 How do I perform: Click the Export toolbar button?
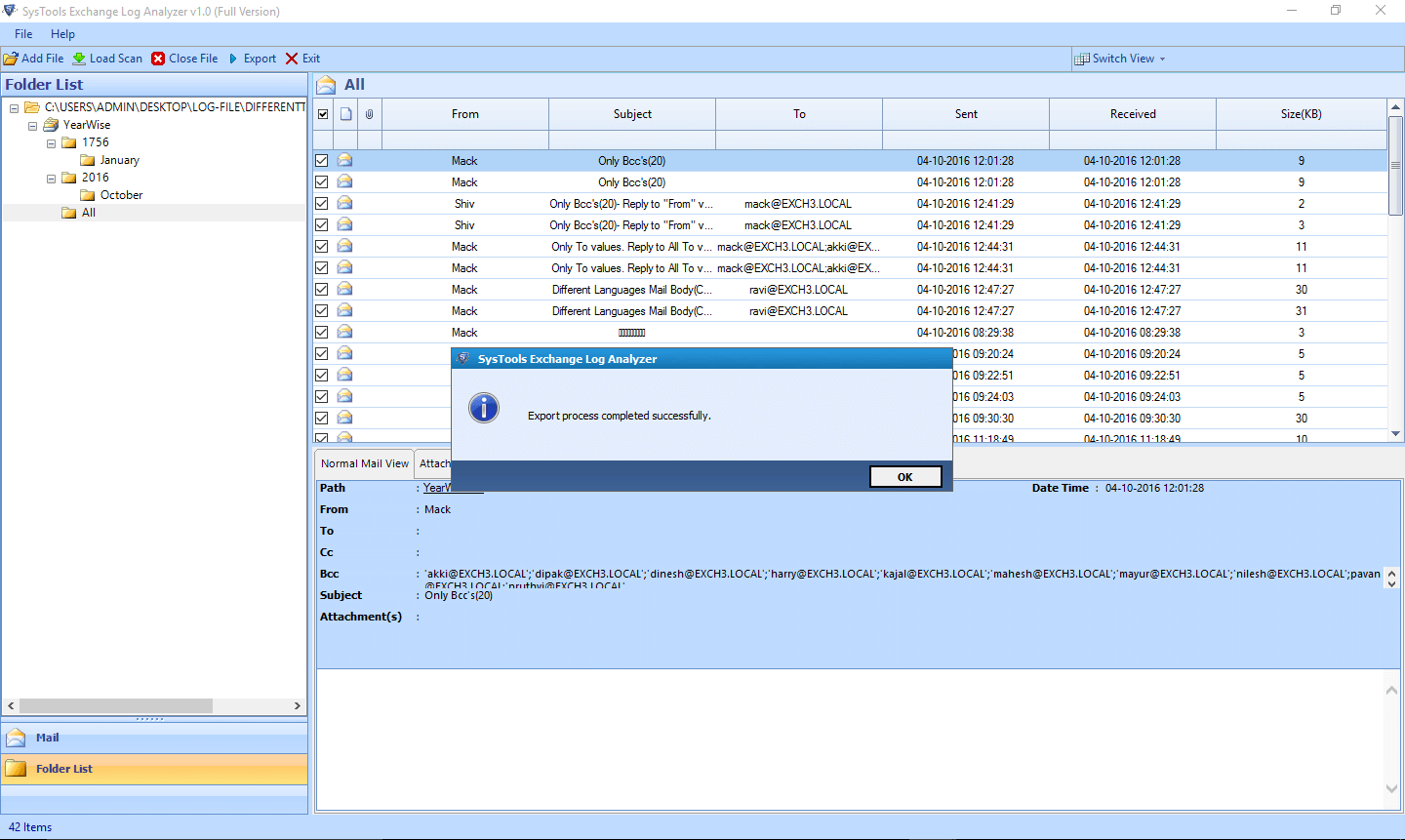click(x=252, y=59)
